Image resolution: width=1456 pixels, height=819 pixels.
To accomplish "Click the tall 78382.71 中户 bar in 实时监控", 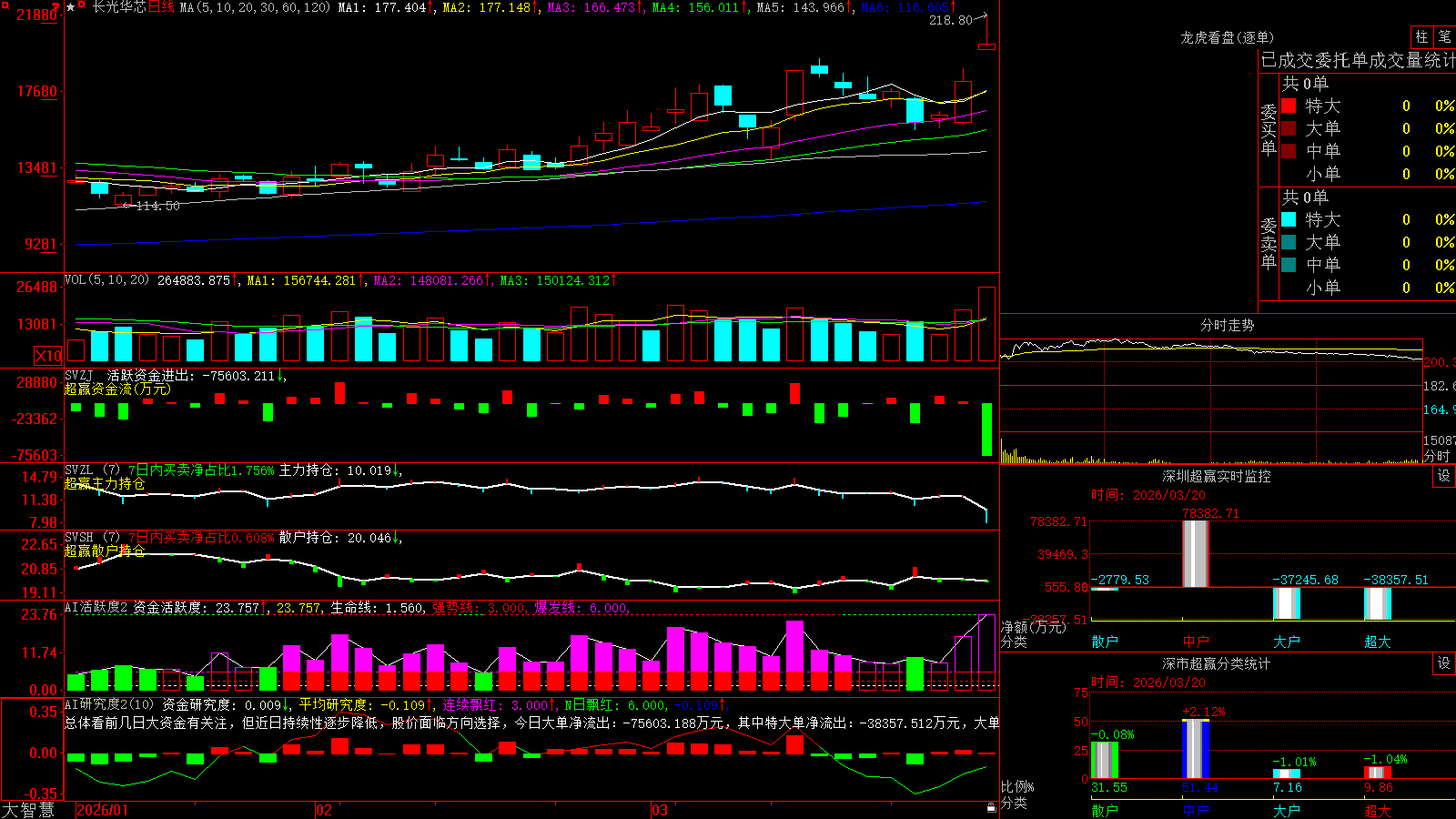I will point(1195,553).
